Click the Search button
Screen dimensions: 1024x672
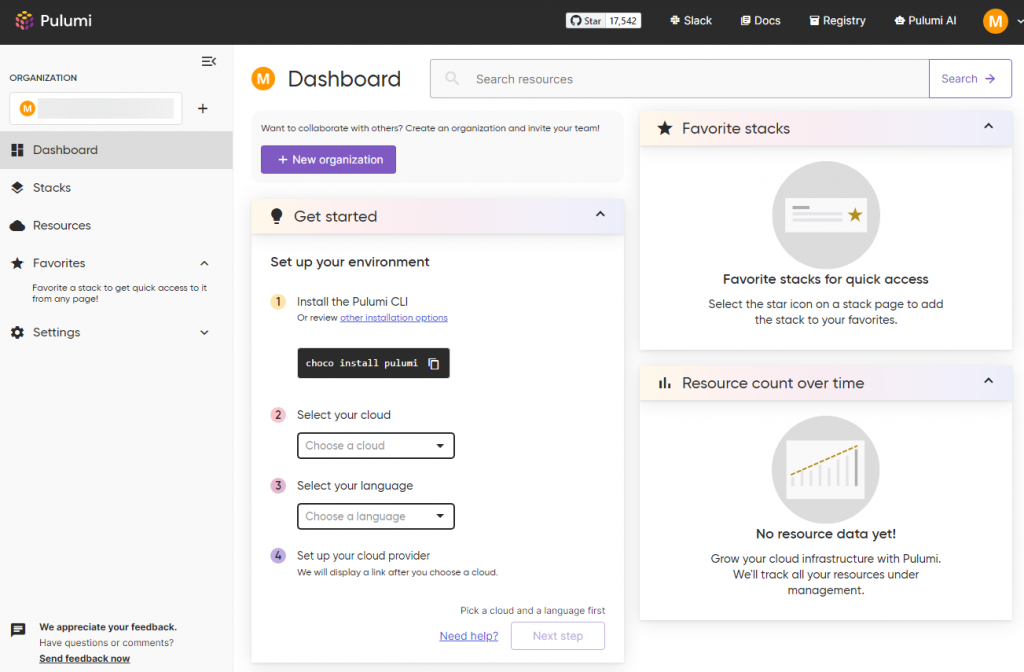tap(970, 79)
